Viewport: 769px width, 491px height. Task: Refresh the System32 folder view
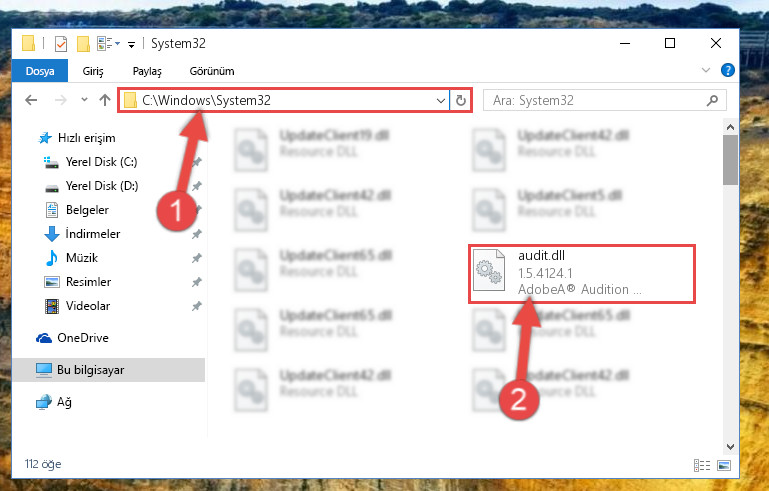461,101
